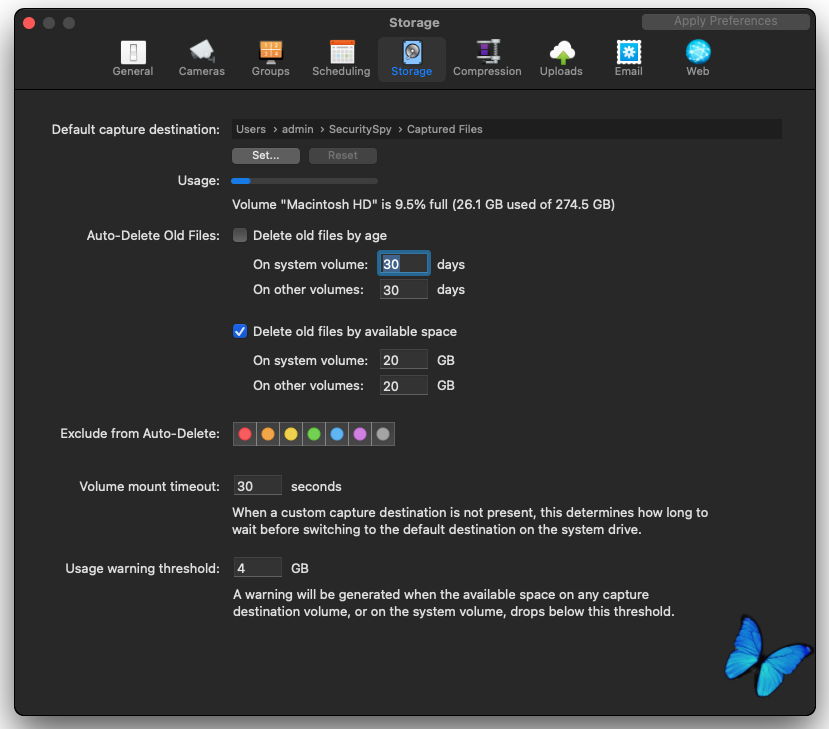Open the Web preferences pane
Screen dimensions: 829x729
697,59
